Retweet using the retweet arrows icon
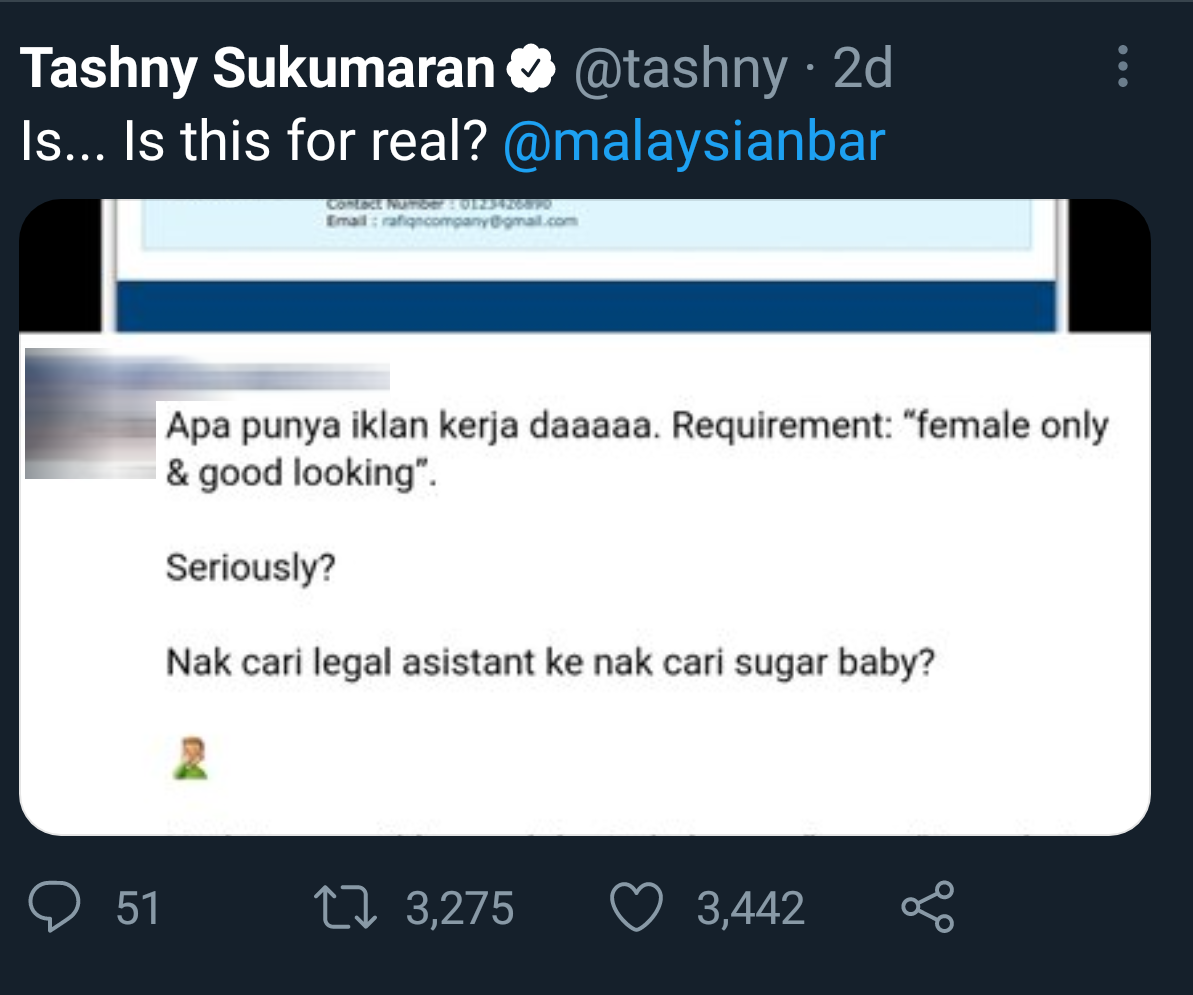This screenshot has height=995, width=1193. point(345,907)
